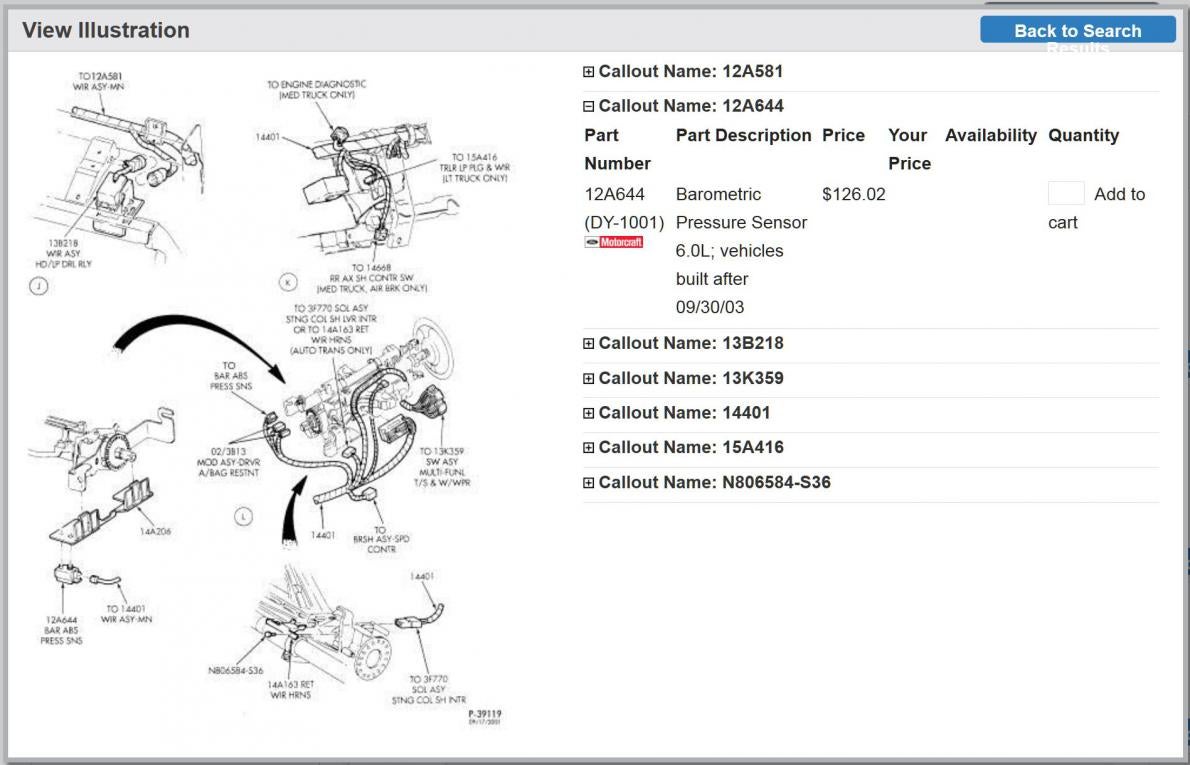Click the (DY-1001) part code
Image resolution: width=1190 pixels, height=765 pixels.
pyautogui.click(x=625, y=223)
